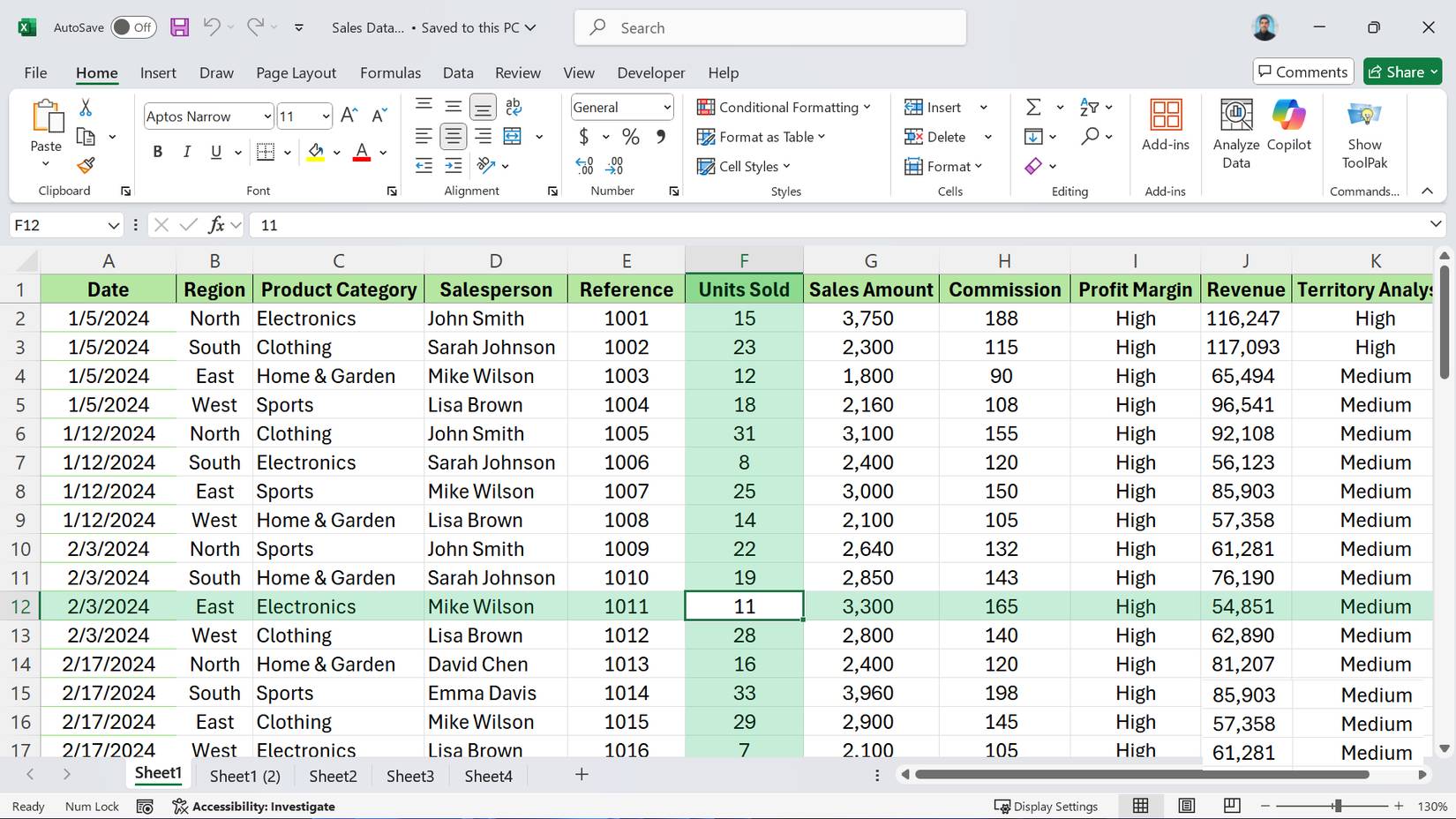Open Copilot in Excel
This screenshot has width=1456, height=819.
click(x=1288, y=131)
